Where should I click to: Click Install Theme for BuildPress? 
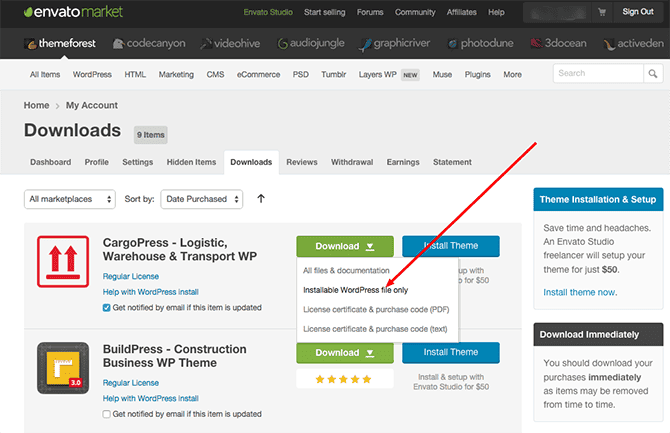pyautogui.click(x=451, y=353)
